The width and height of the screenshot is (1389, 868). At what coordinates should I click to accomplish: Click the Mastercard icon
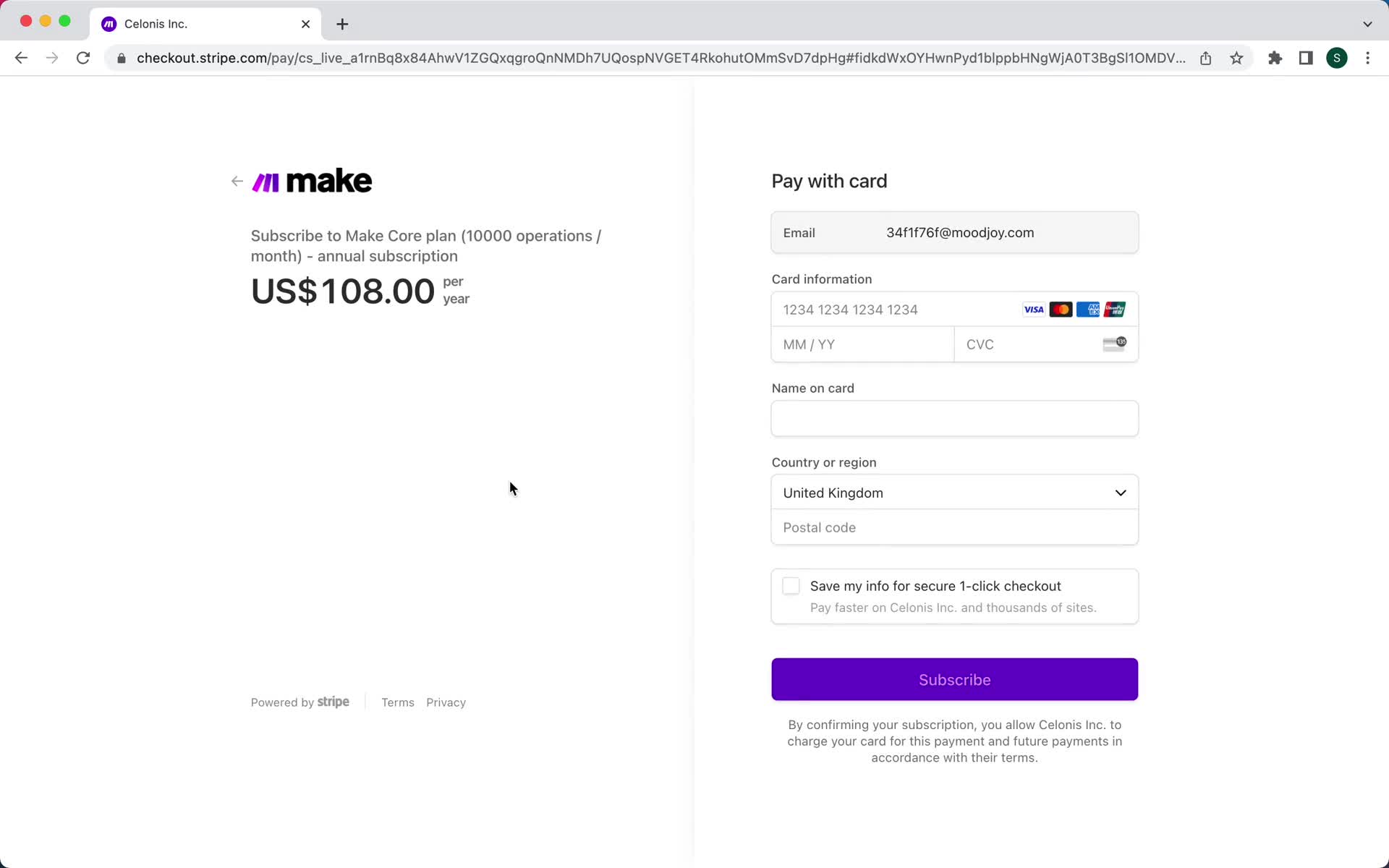click(1060, 309)
